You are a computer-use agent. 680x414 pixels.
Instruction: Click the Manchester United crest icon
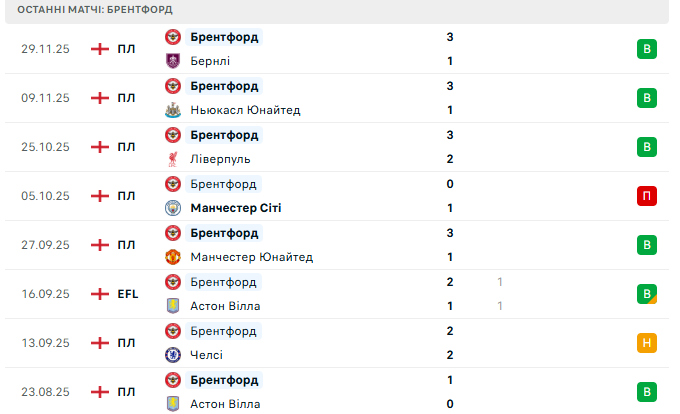172,257
